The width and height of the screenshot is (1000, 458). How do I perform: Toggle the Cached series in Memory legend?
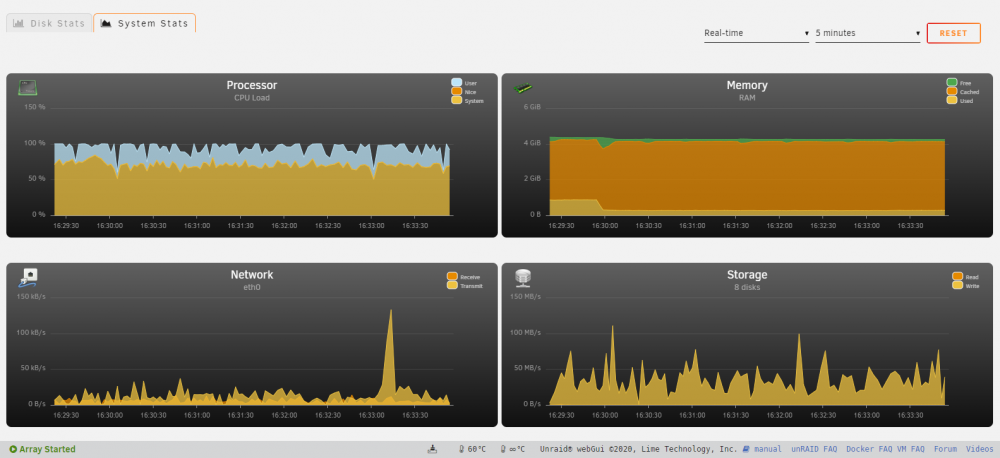click(x=962, y=92)
